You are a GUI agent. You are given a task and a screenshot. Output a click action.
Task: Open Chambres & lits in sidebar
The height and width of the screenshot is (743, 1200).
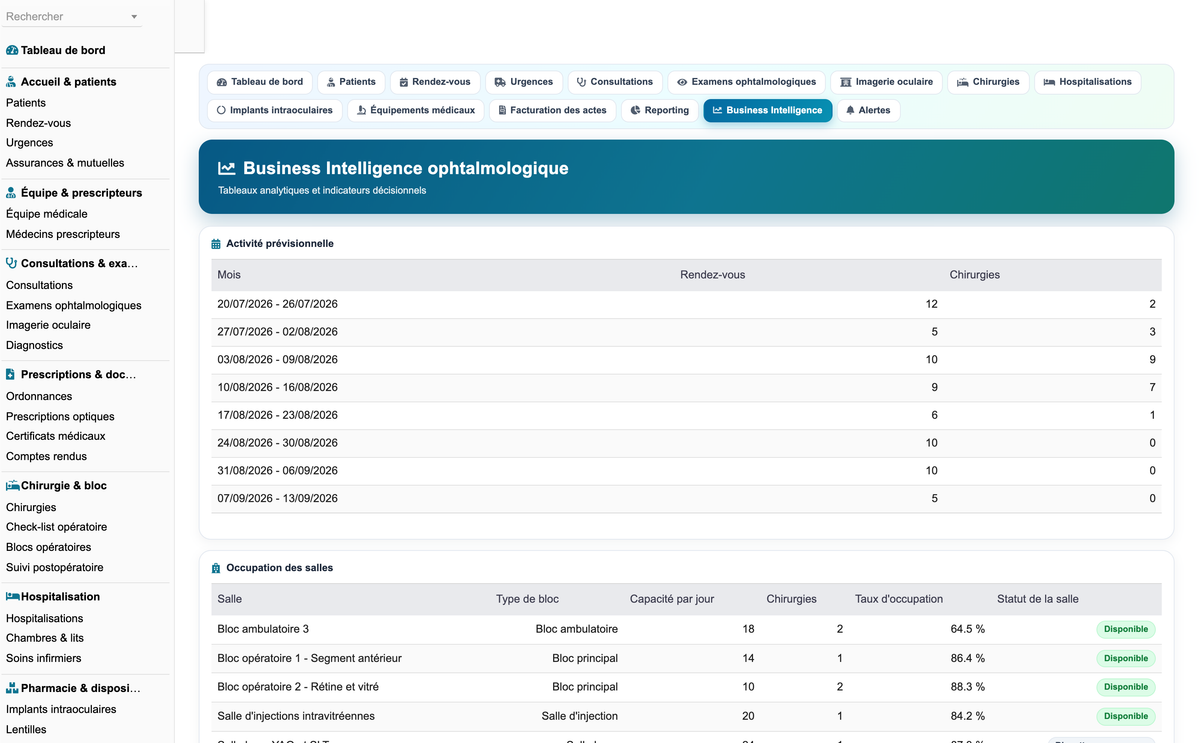click(x=45, y=638)
